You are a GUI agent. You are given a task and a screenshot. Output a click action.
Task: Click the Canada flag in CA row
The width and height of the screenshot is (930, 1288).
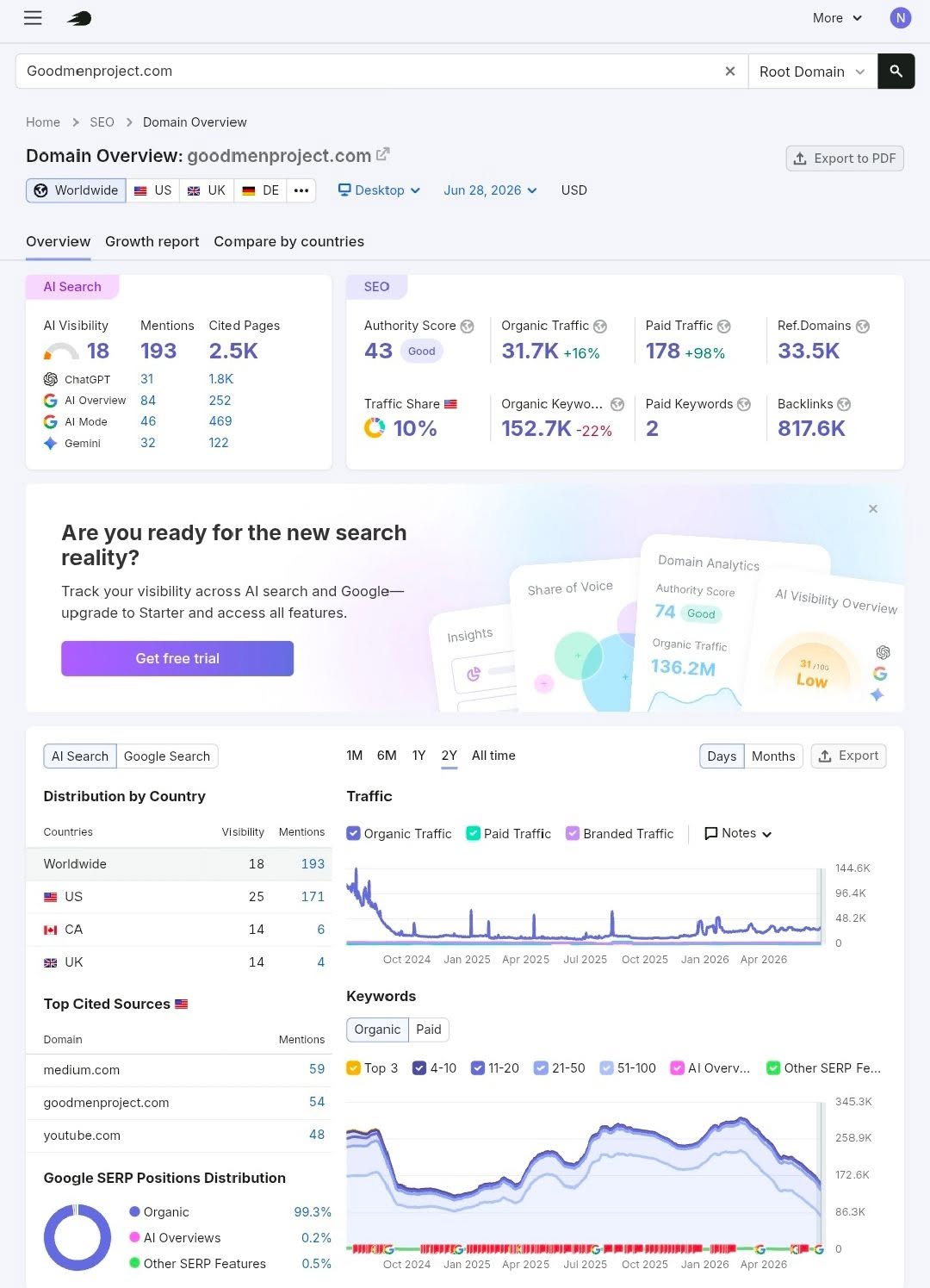tap(51, 930)
